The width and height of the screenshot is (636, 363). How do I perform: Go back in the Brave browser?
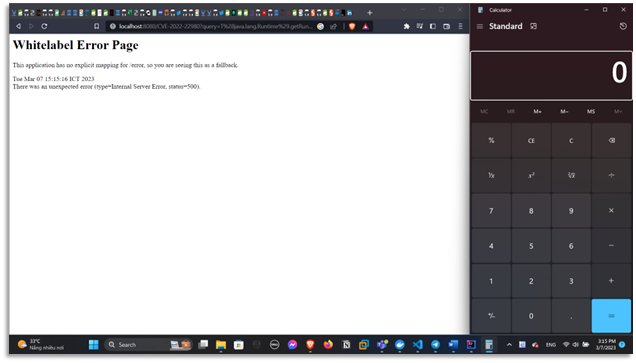18,26
